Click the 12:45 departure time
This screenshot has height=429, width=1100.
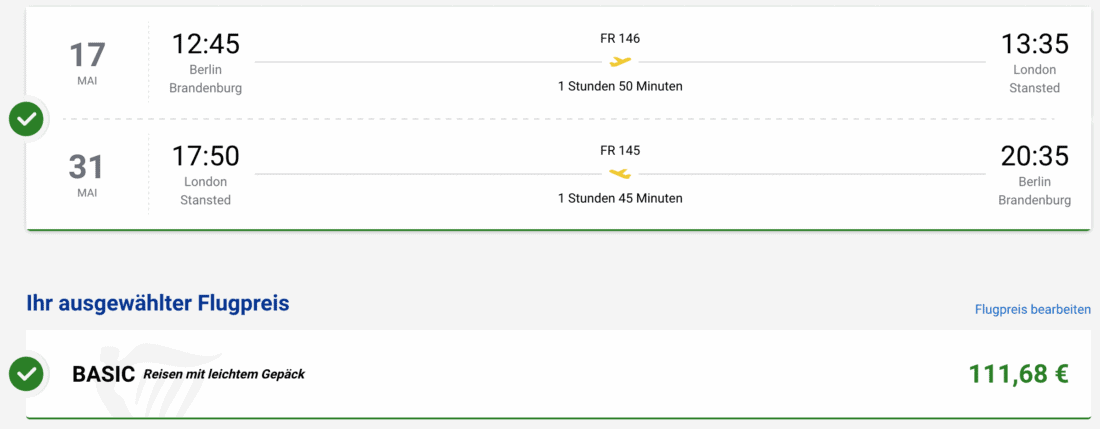click(205, 45)
